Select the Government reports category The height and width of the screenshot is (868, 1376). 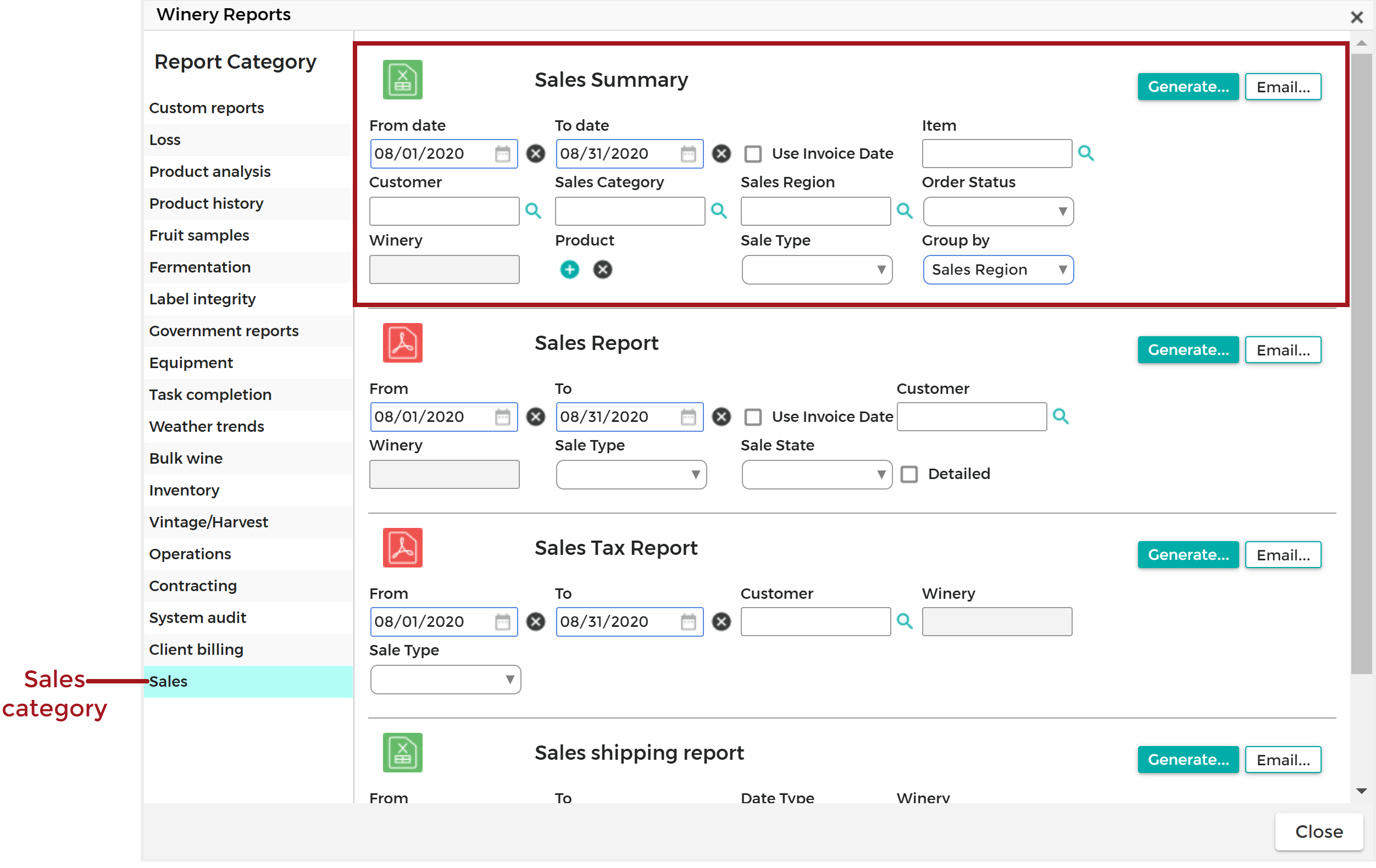pyautogui.click(x=248, y=331)
